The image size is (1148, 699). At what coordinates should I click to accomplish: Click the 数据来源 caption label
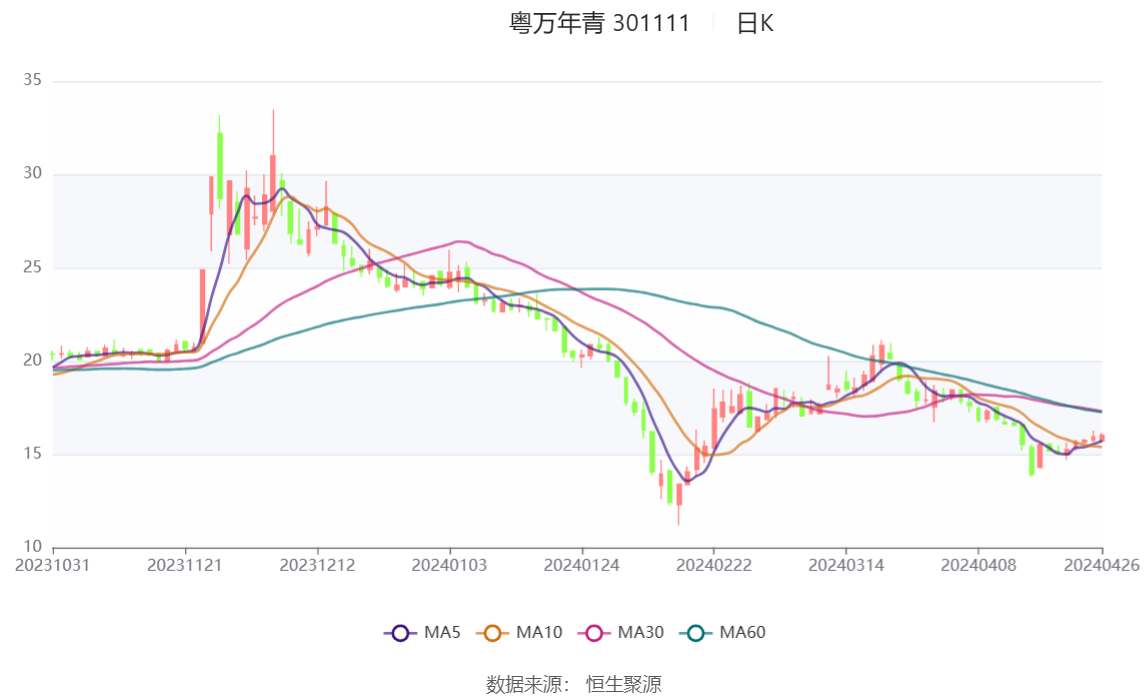tap(523, 685)
